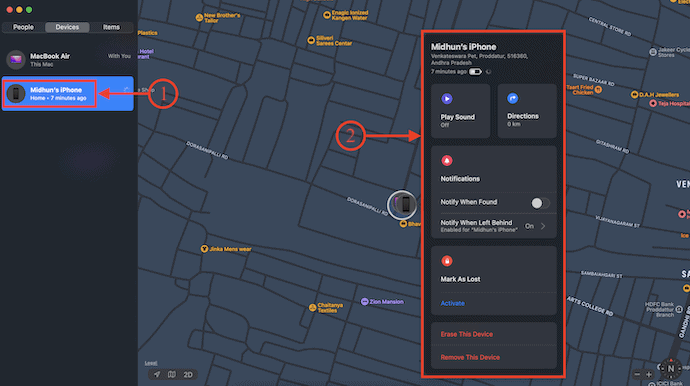This screenshot has width=690, height=386.
Task: Click Siliveri Sarees Center map marker
Action: point(311,40)
